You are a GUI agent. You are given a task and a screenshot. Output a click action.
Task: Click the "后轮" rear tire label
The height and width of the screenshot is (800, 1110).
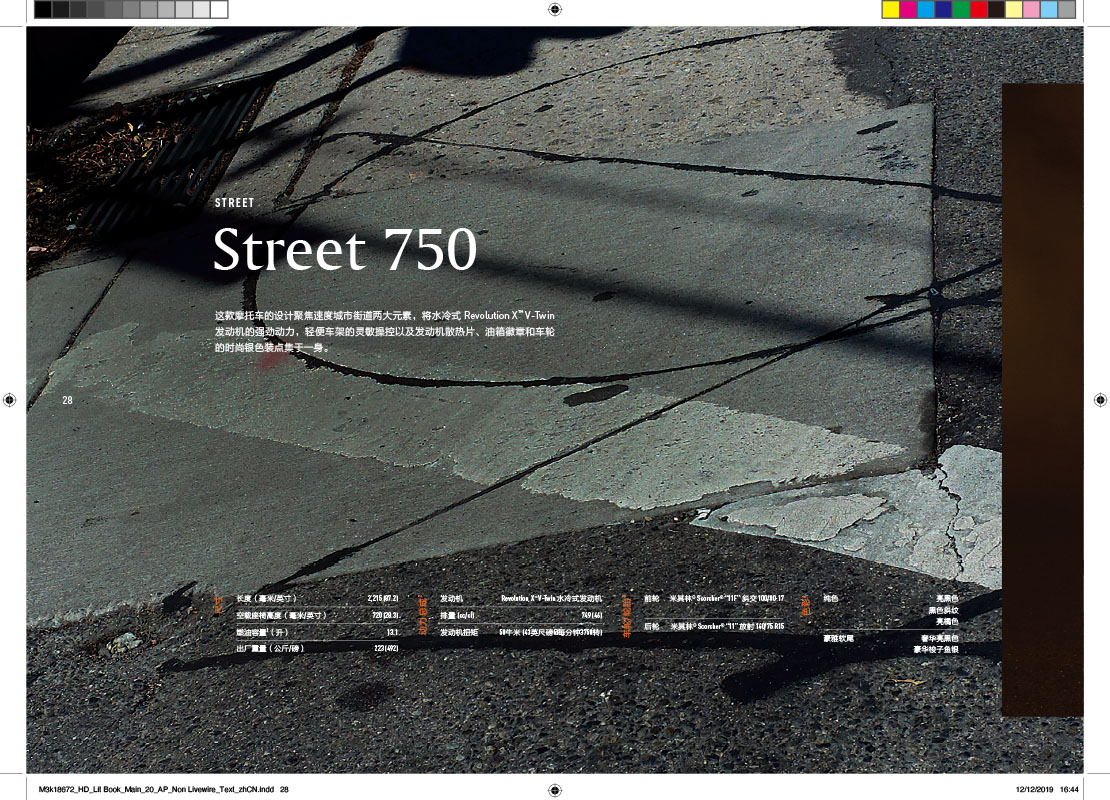tap(651, 627)
